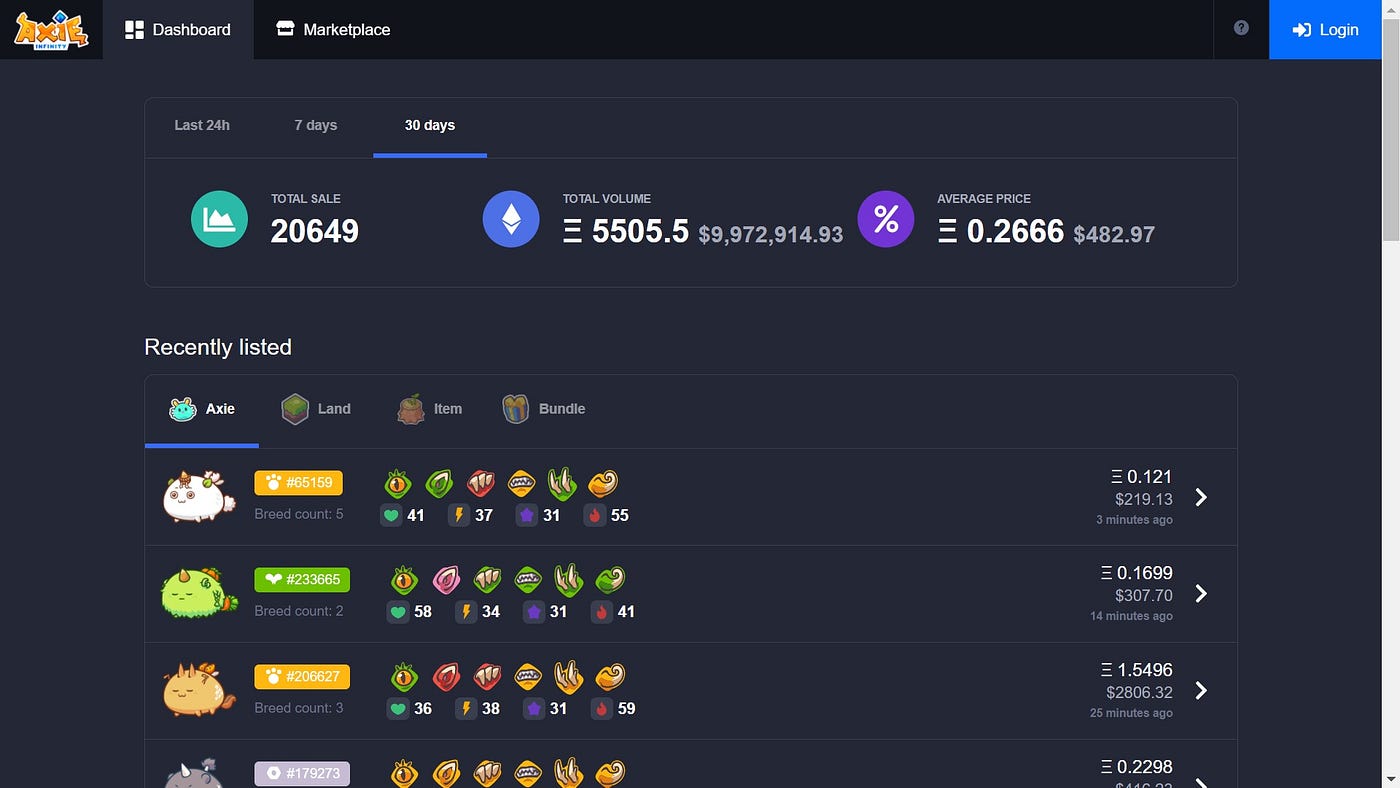Click speed bolt icon of Axie #65159
1400x788 pixels.
point(459,516)
